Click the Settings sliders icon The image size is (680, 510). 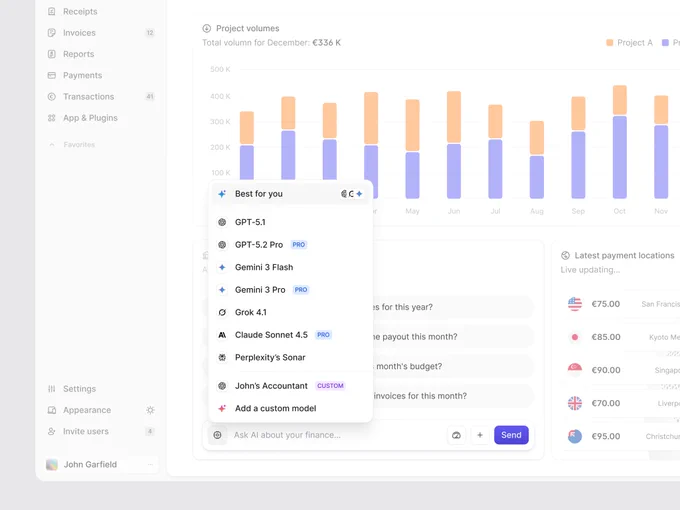[52, 389]
